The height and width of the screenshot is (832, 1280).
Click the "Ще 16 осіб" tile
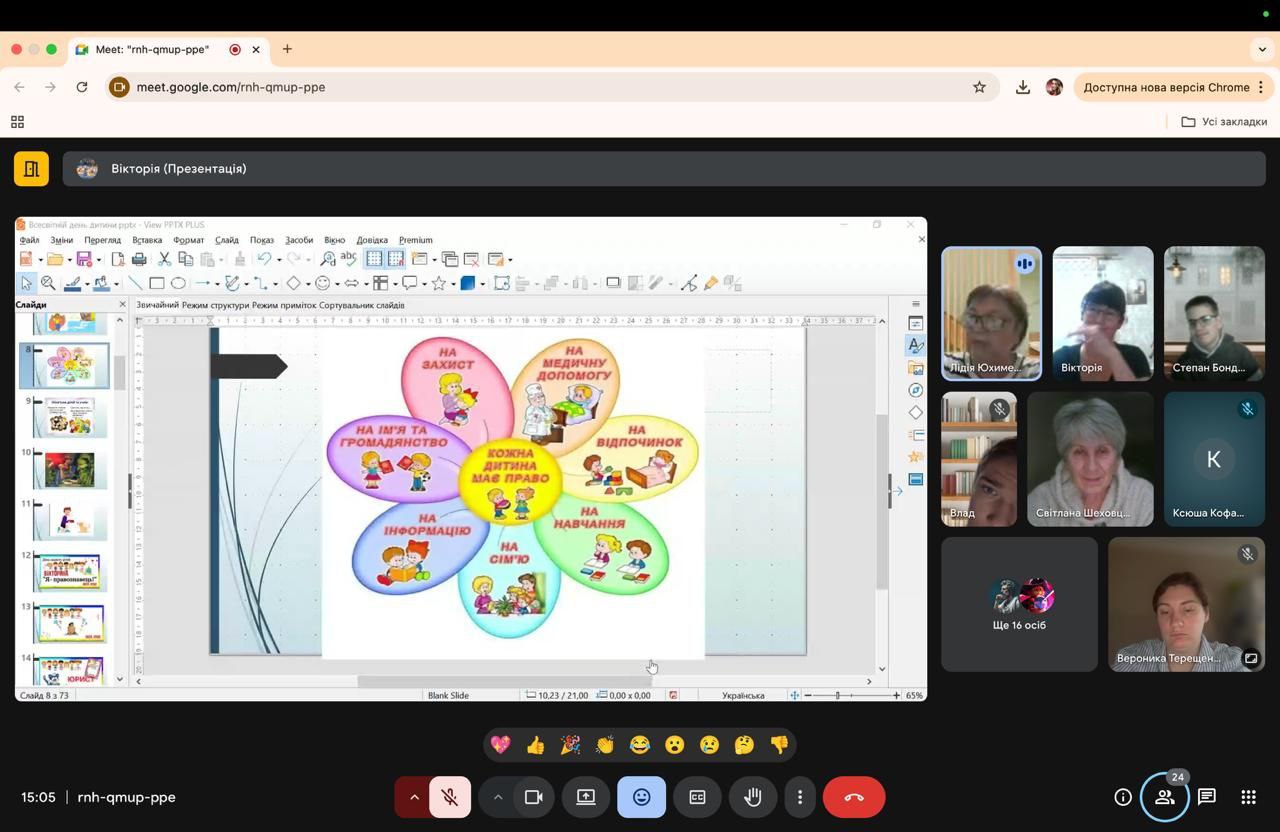[1019, 604]
